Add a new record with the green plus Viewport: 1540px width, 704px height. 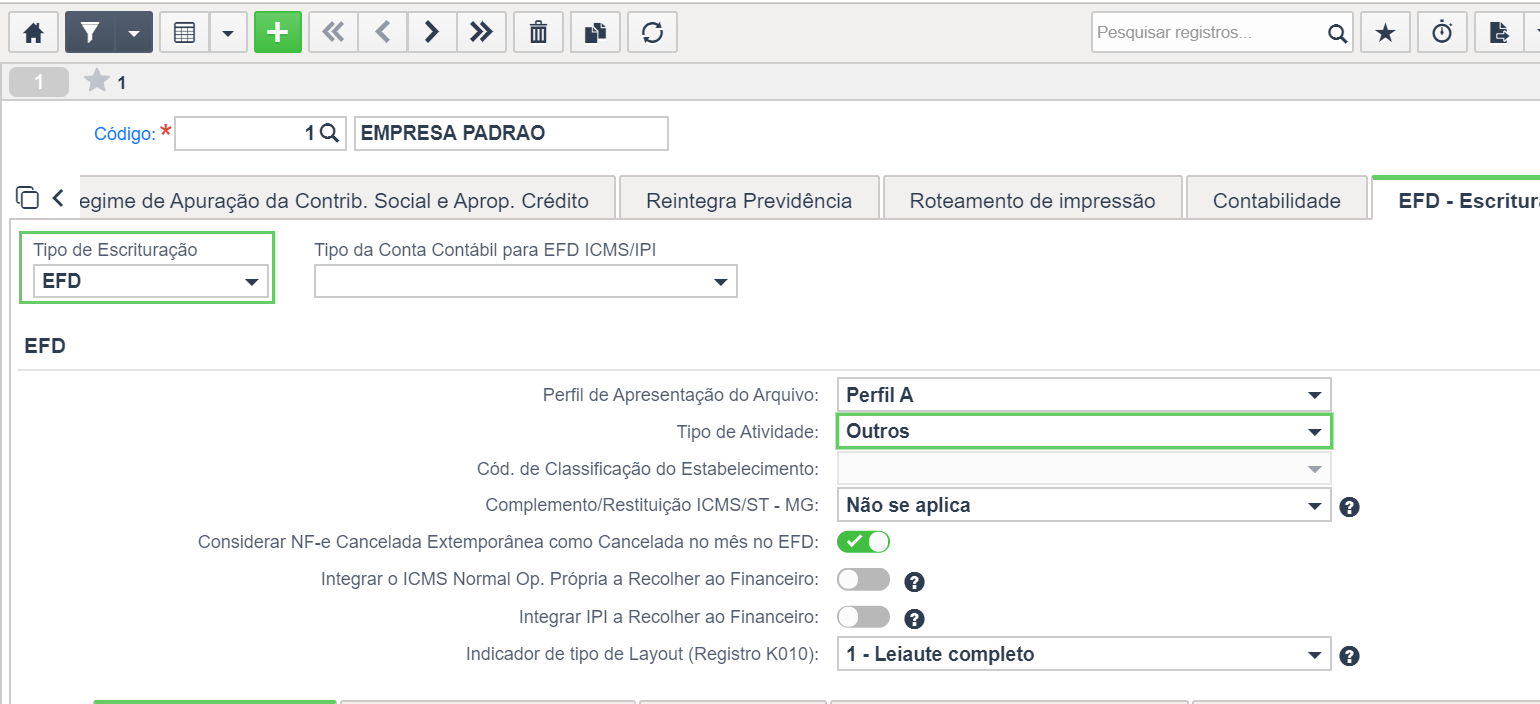pos(278,33)
